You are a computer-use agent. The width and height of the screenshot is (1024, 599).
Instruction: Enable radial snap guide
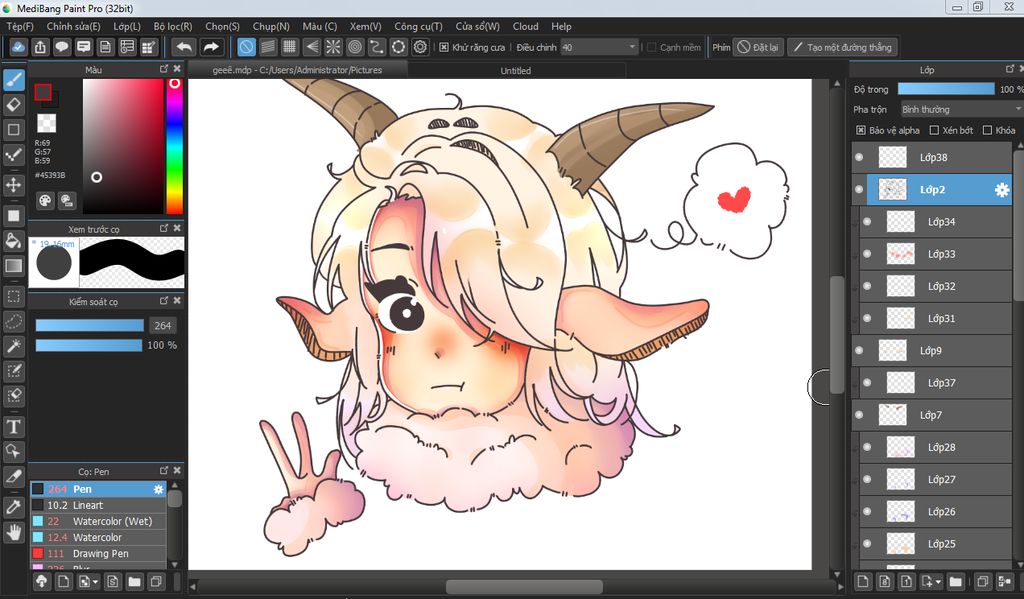[x=333, y=47]
